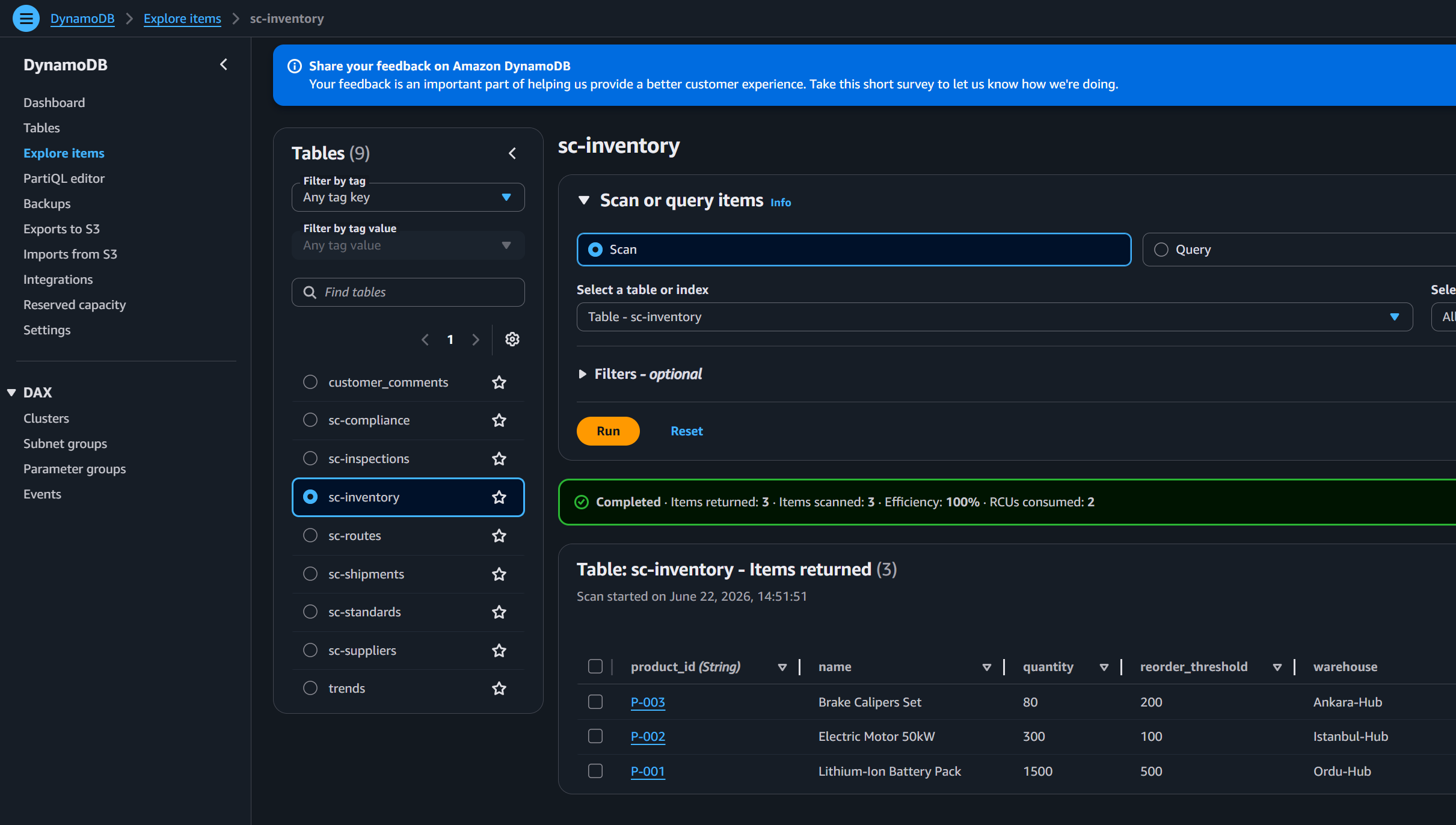Check the P-002 row checkbox
The height and width of the screenshot is (825, 1456).
pos(595,737)
